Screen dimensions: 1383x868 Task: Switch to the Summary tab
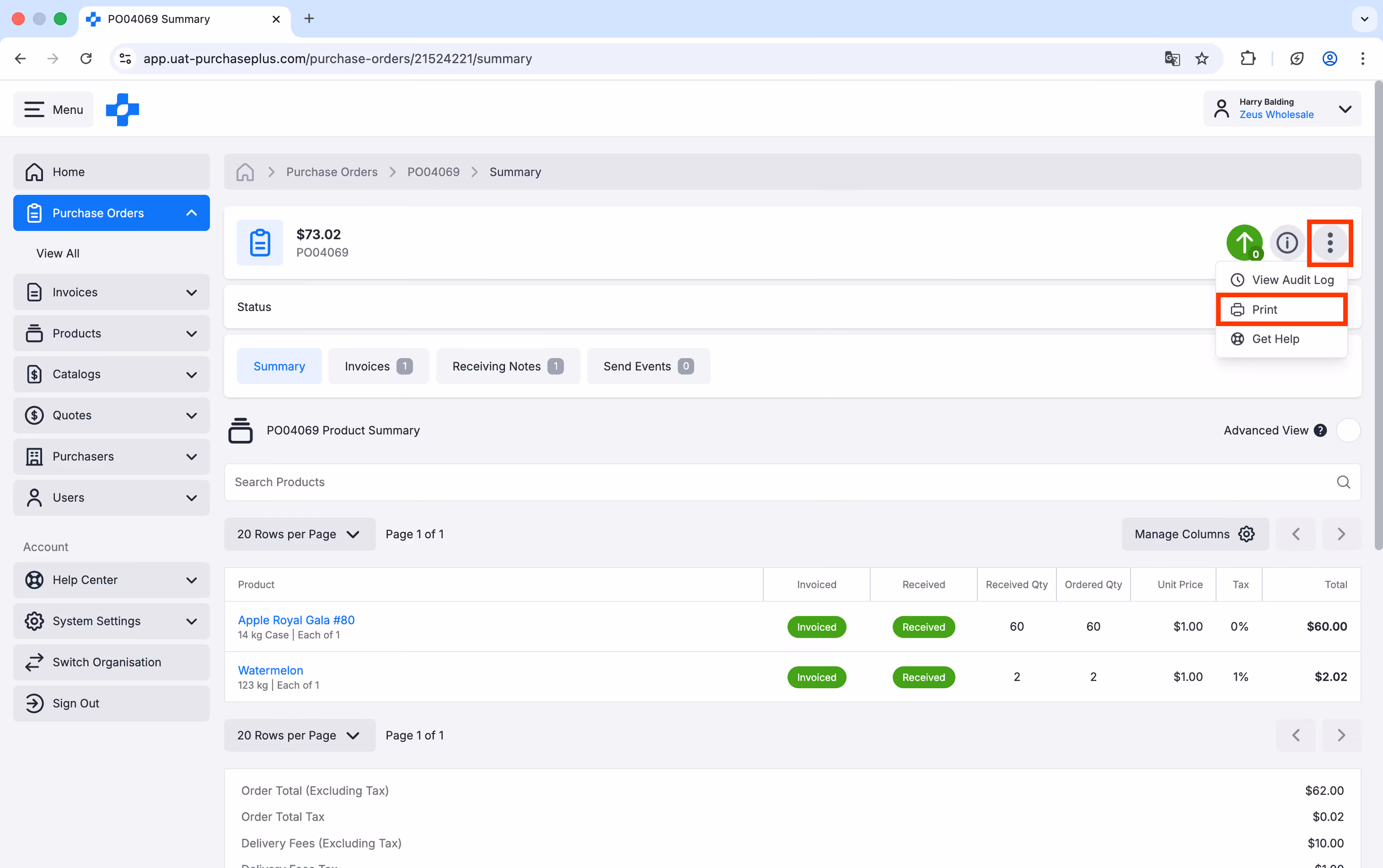pyautogui.click(x=279, y=366)
